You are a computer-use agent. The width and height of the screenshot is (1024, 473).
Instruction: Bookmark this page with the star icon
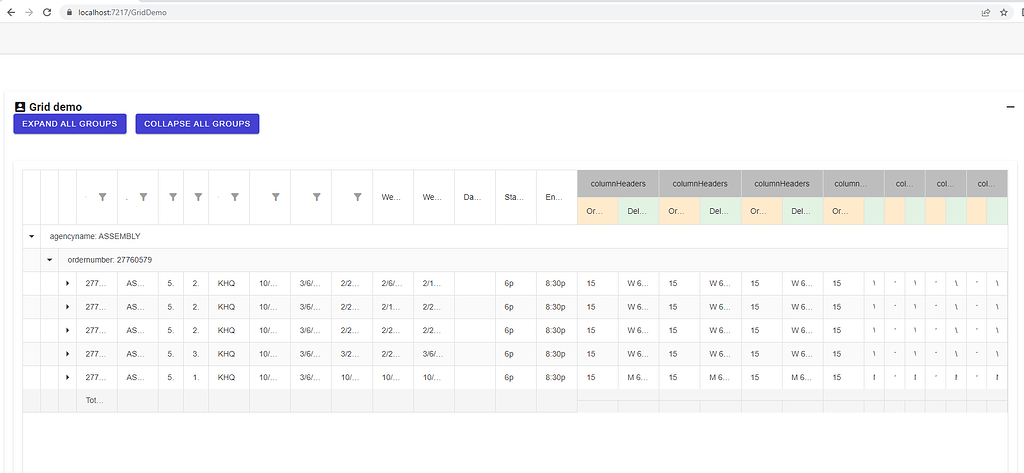click(1003, 12)
